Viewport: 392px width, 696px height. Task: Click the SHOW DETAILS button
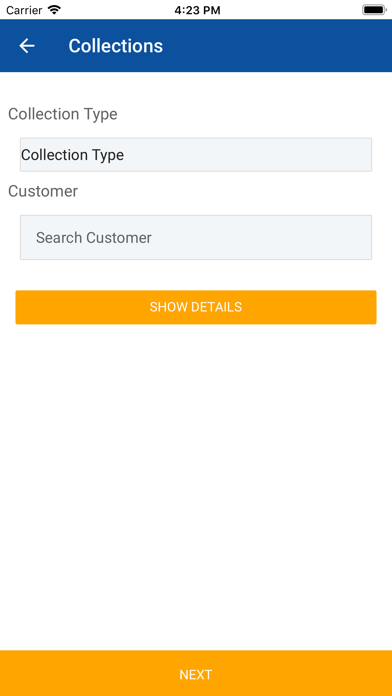point(196,307)
